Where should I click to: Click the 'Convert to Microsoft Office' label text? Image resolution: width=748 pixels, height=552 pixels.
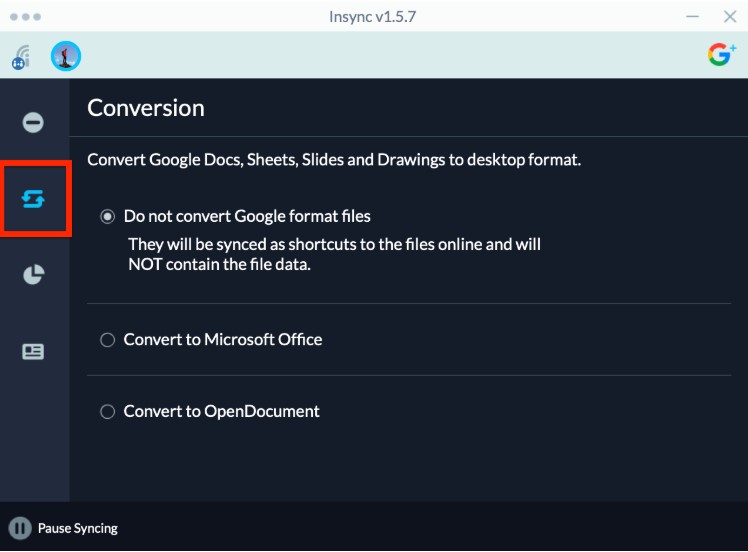[x=222, y=339]
